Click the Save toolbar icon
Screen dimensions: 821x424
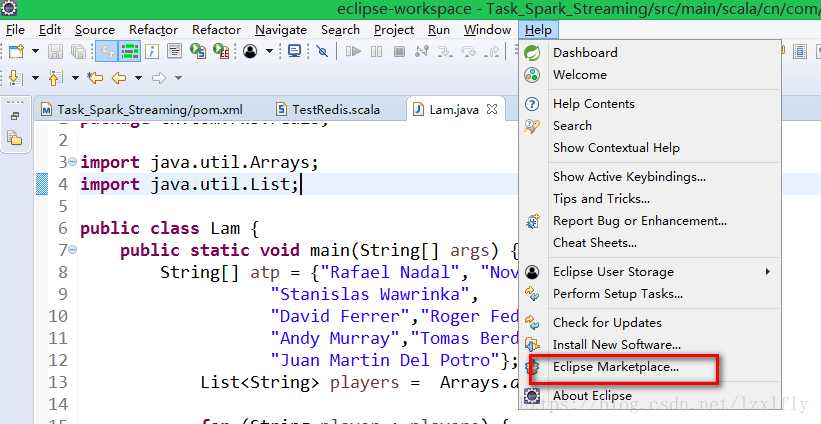click(56, 51)
